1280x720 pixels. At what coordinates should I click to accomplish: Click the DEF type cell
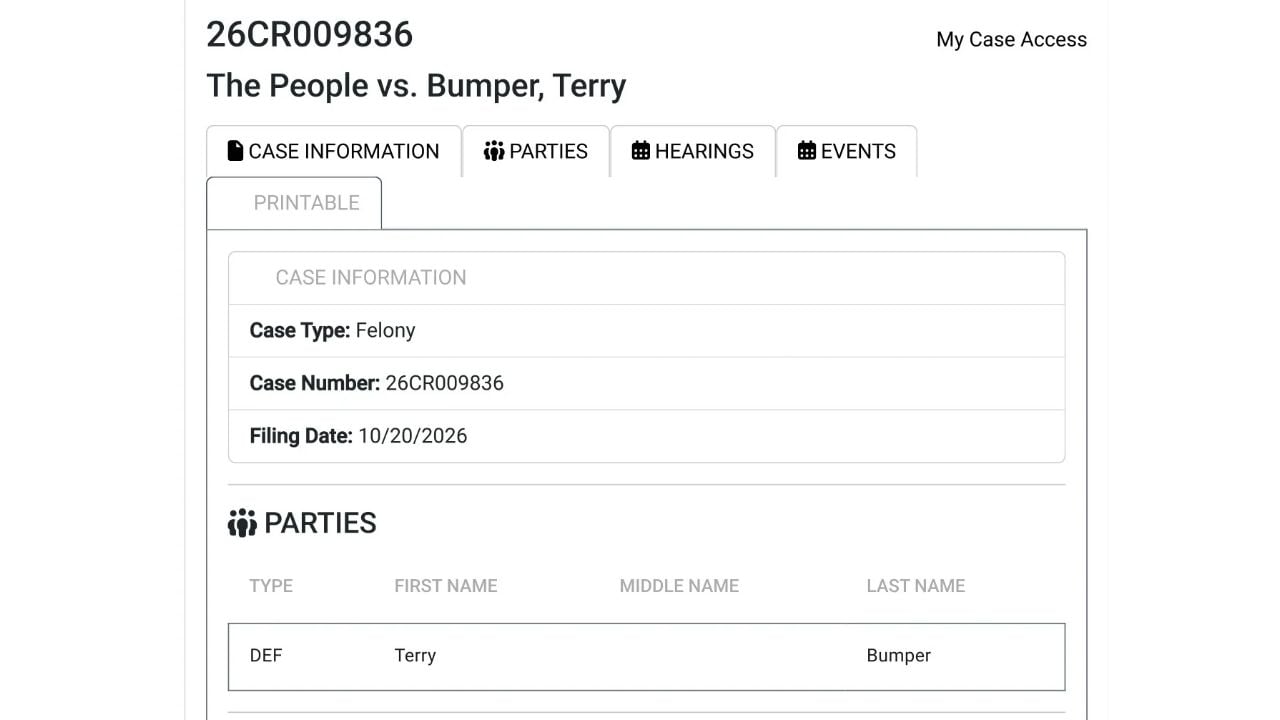pyautogui.click(x=266, y=656)
